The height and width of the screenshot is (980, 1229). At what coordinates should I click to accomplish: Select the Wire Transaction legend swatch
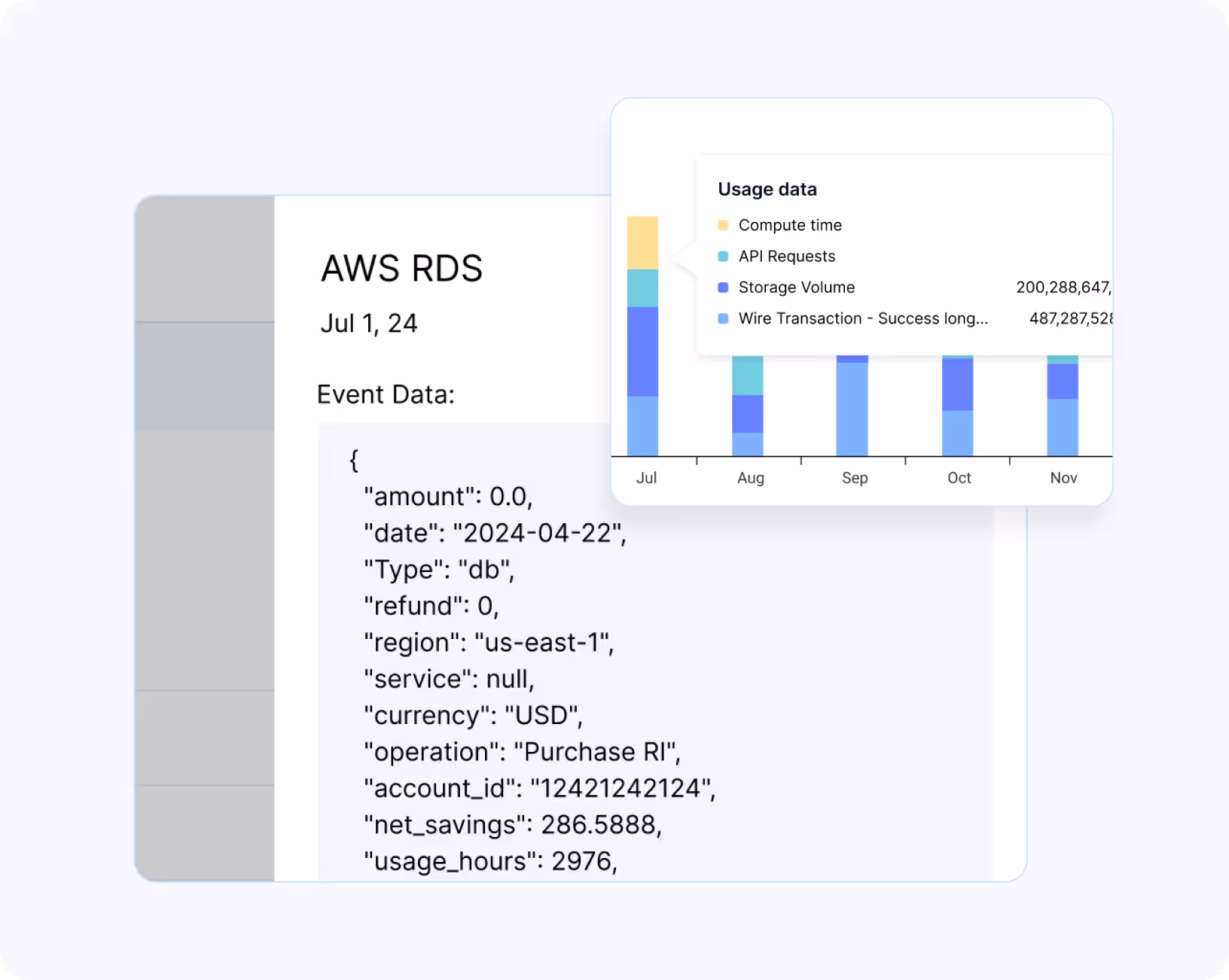723,318
